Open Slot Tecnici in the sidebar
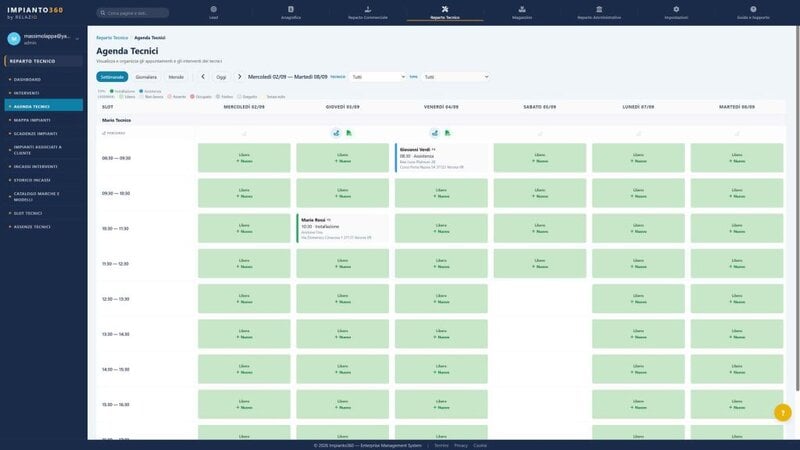800x450 pixels. [43, 213]
